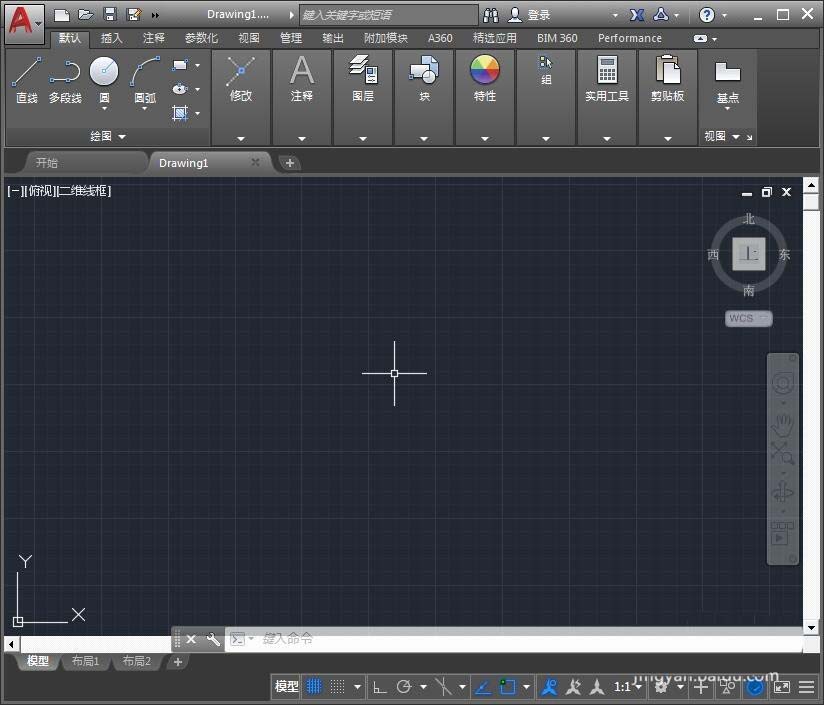This screenshot has height=705, width=824.
Task: Create a new drawing with the plus button
Action: 289,162
